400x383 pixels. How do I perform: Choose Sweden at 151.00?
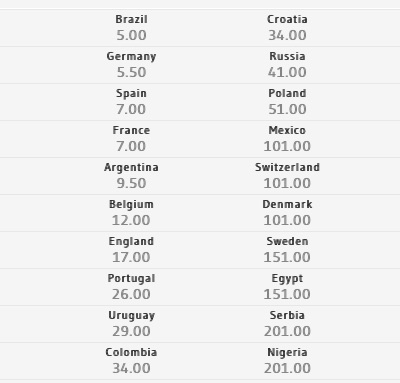[287, 250]
